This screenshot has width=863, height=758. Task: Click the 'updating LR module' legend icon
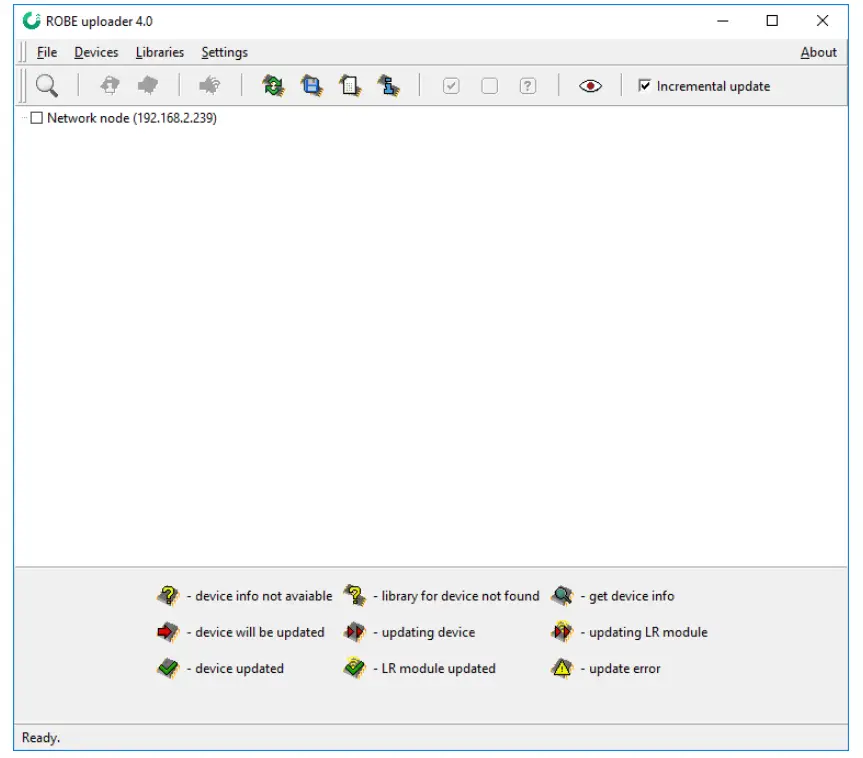562,632
